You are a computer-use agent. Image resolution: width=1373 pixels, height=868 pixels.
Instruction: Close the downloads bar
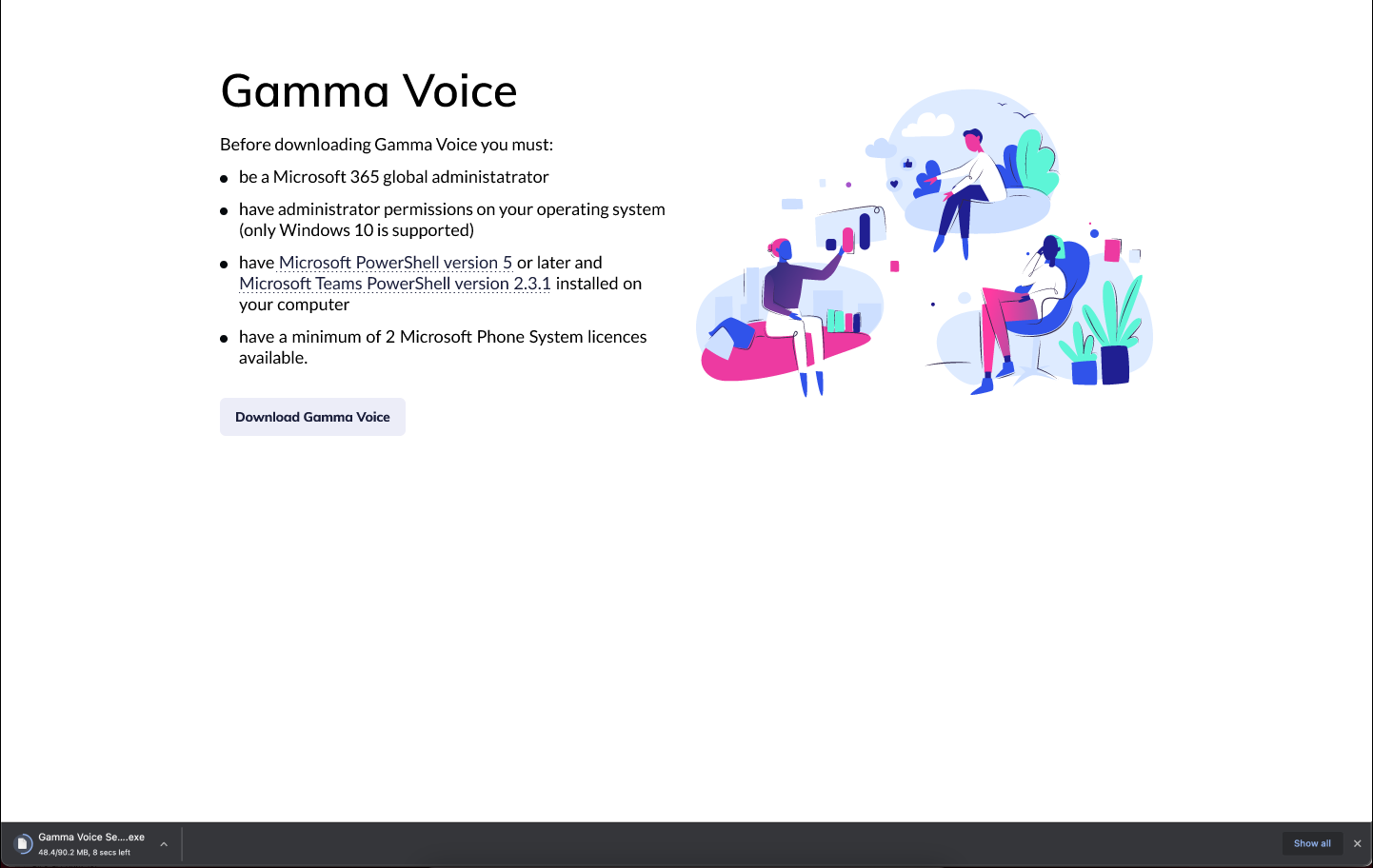tap(1358, 843)
